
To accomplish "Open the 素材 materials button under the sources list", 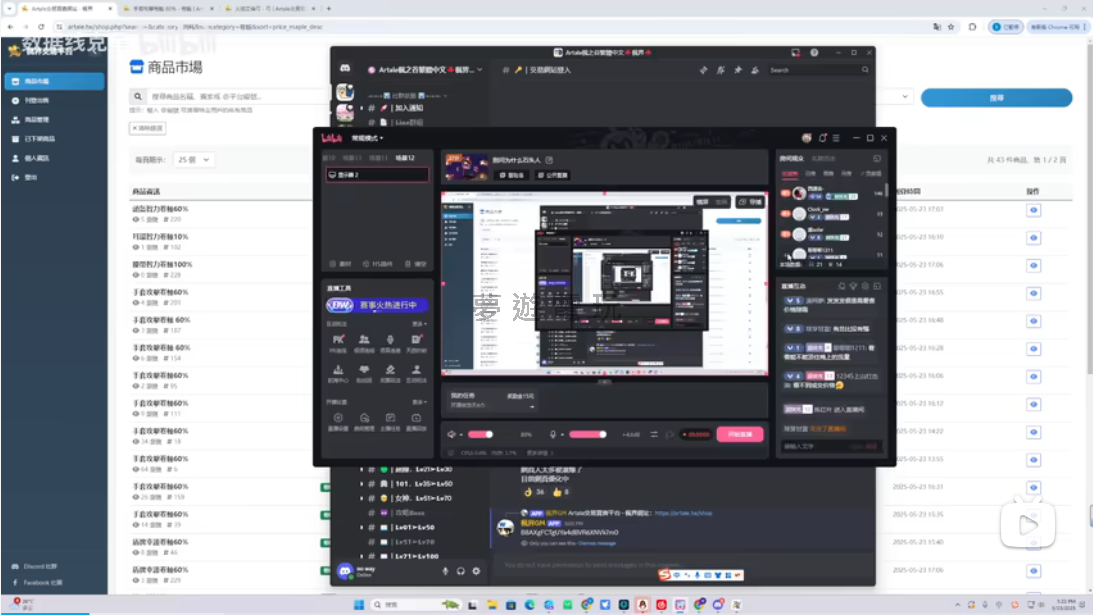I will pos(341,264).
